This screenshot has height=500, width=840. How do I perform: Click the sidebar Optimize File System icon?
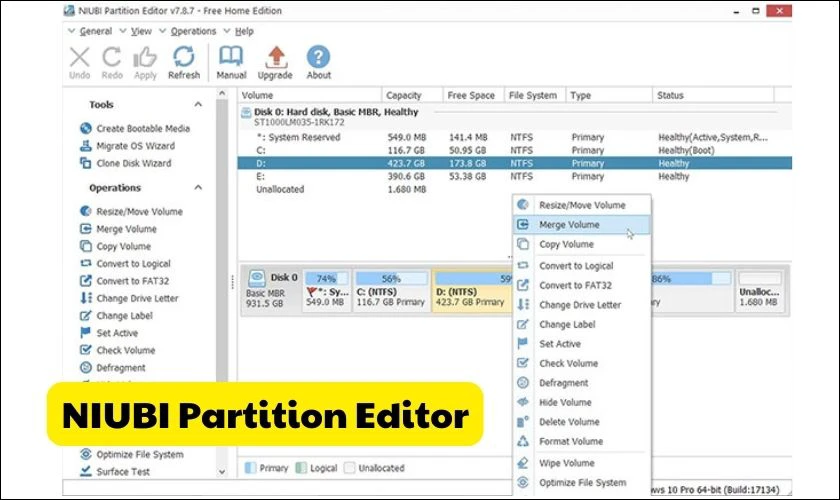pos(86,454)
